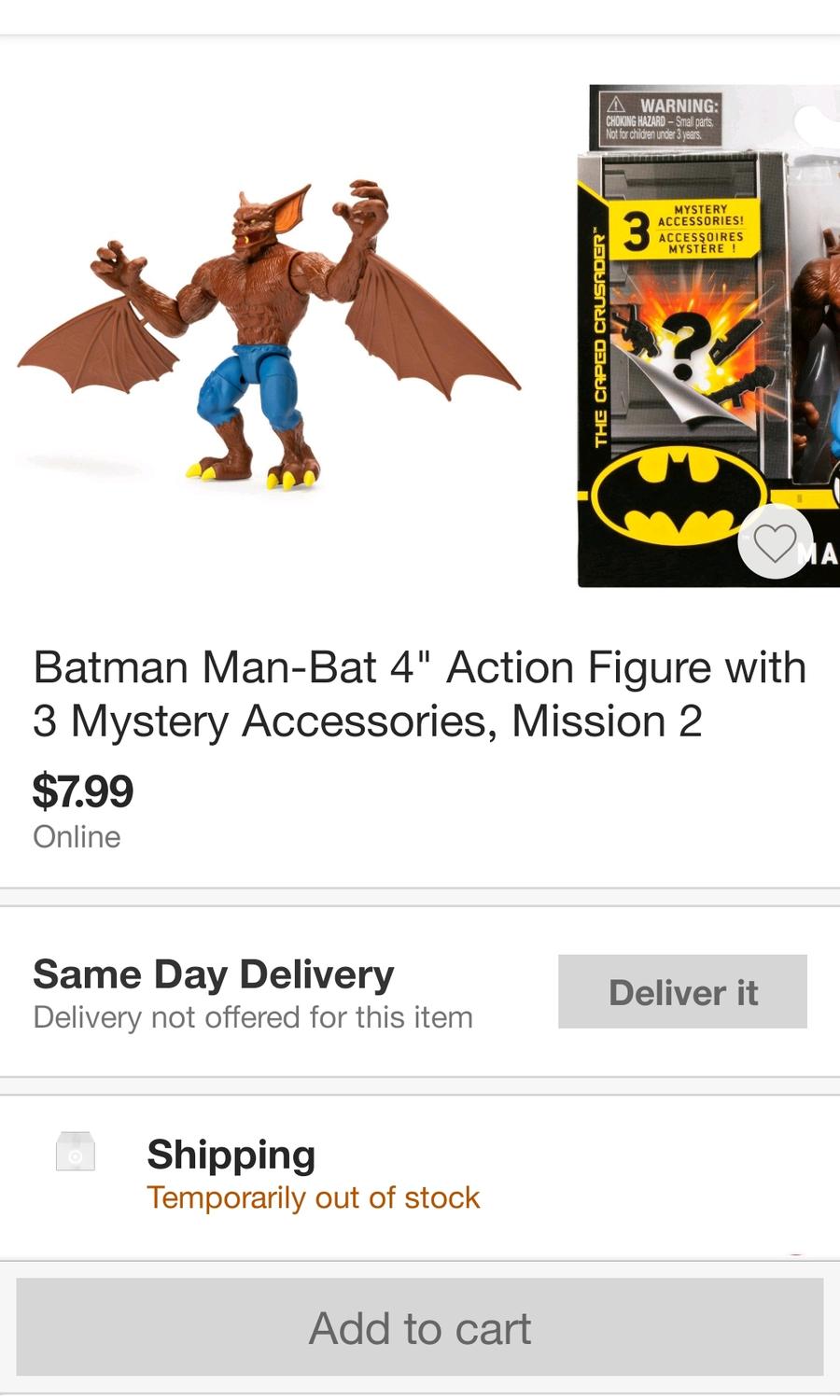The image size is (840, 1400).
Task: Click the vertical Caped Crusader text
Action: [x=601, y=339]
